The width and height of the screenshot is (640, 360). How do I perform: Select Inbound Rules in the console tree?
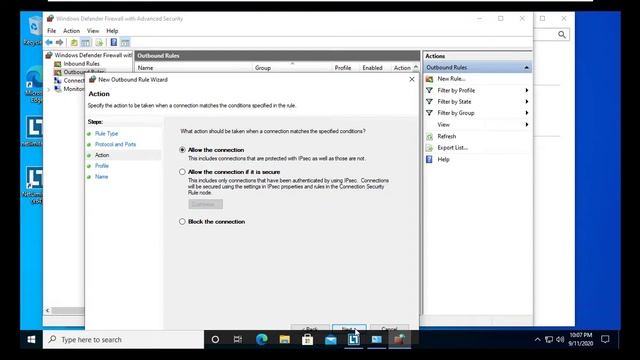[x=82, y=64]
